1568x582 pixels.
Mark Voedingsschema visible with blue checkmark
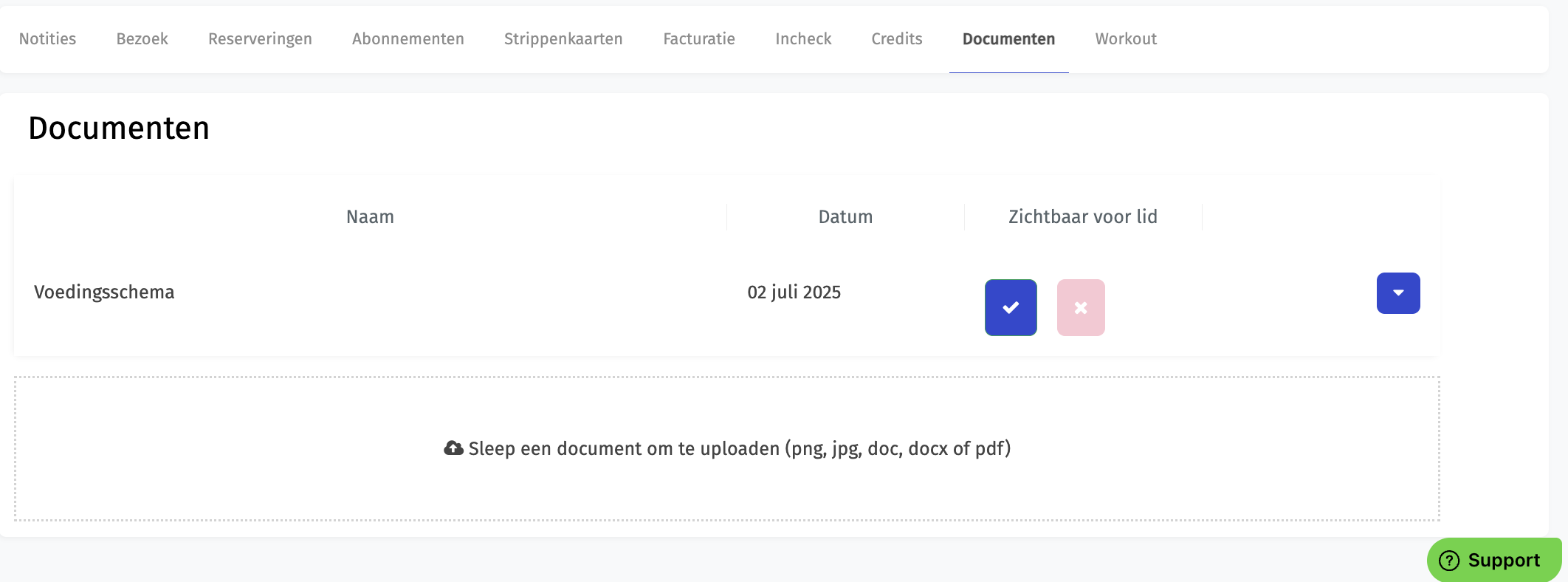(x=1011, y=307)
